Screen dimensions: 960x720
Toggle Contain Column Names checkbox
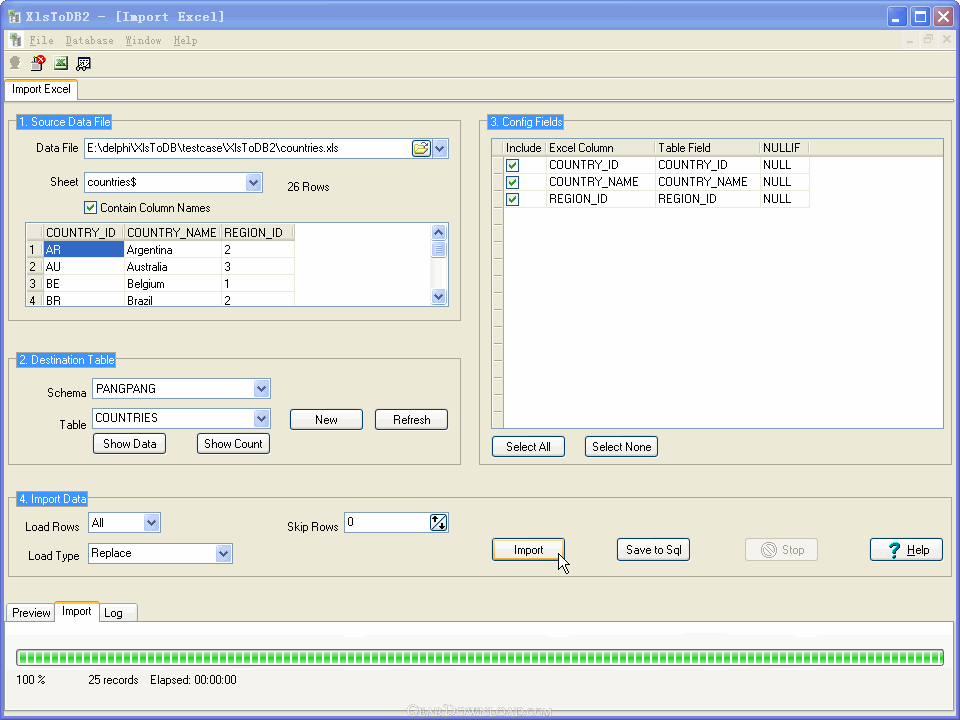(x=91, y=208)
